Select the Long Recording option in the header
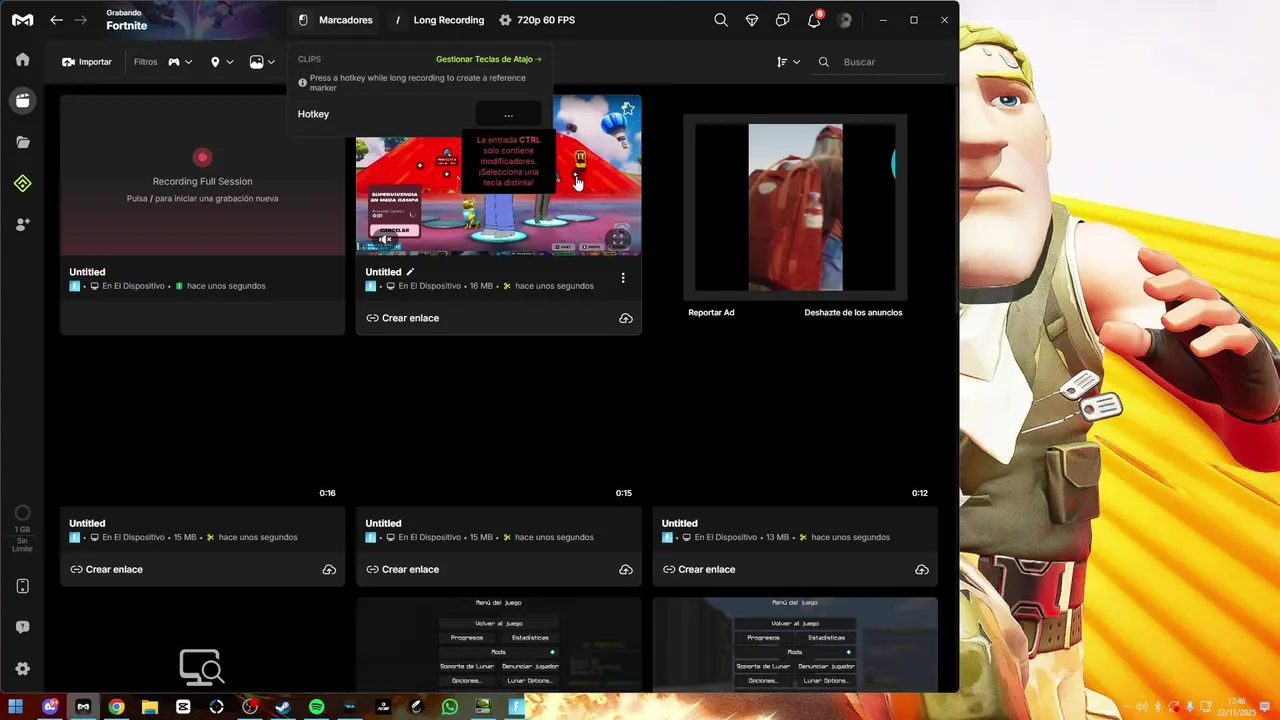 click(440, 20)
